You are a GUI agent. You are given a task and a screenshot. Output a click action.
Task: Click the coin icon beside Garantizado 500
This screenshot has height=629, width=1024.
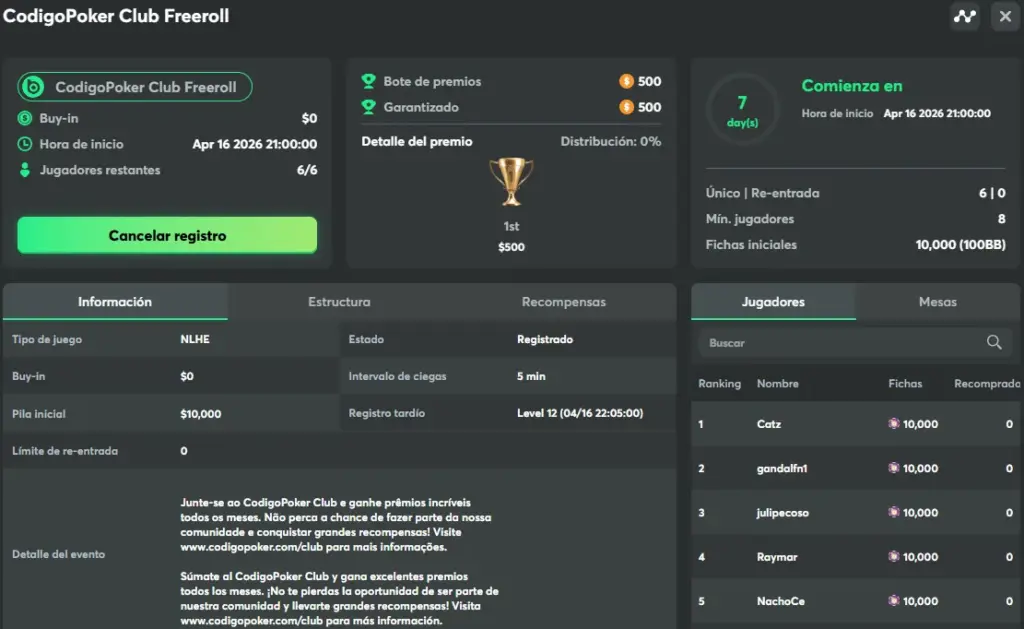[x=626, y=107]
